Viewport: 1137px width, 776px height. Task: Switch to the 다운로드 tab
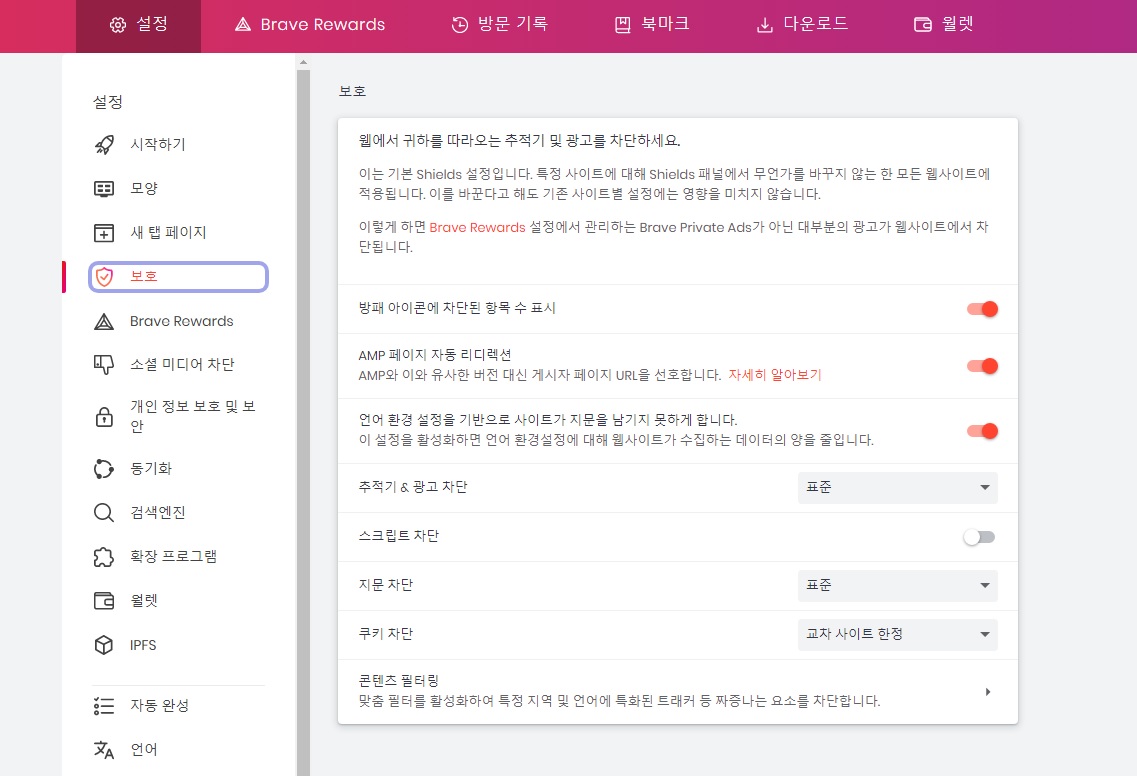[x=801, y=25]
